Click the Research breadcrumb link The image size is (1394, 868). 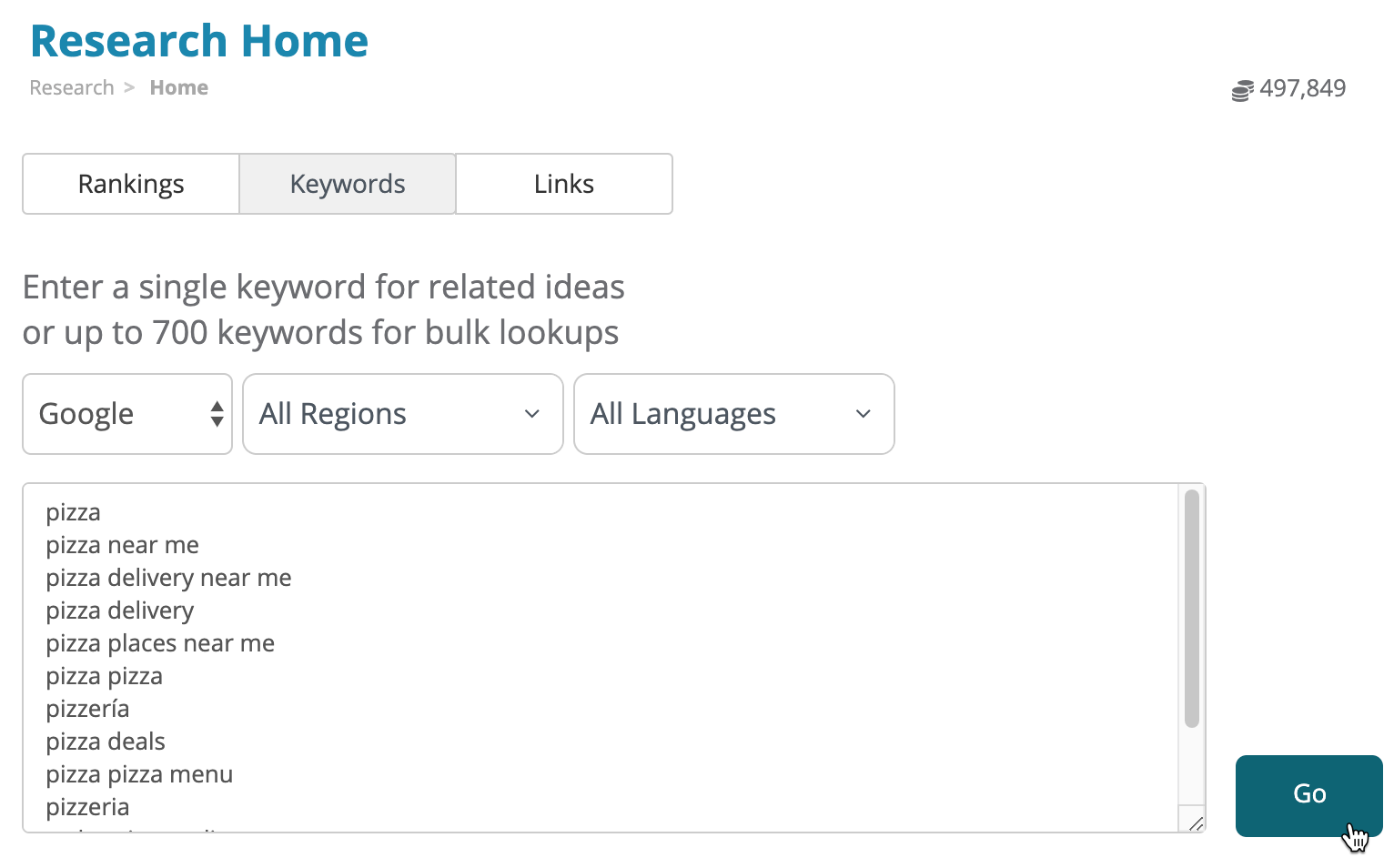click(x=71, y=87)
